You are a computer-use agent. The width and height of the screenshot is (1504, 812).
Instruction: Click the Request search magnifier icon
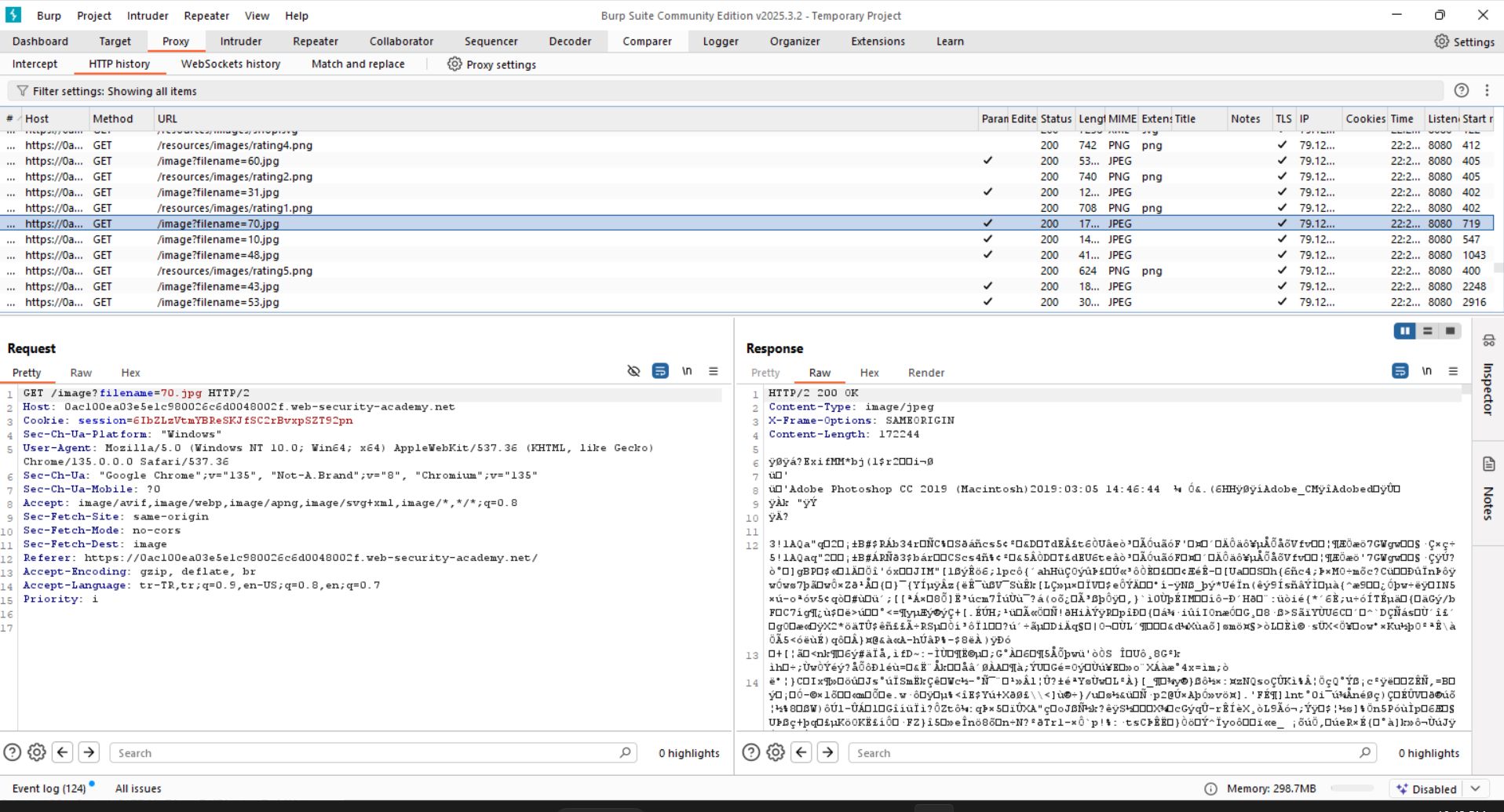click(625, 752)
